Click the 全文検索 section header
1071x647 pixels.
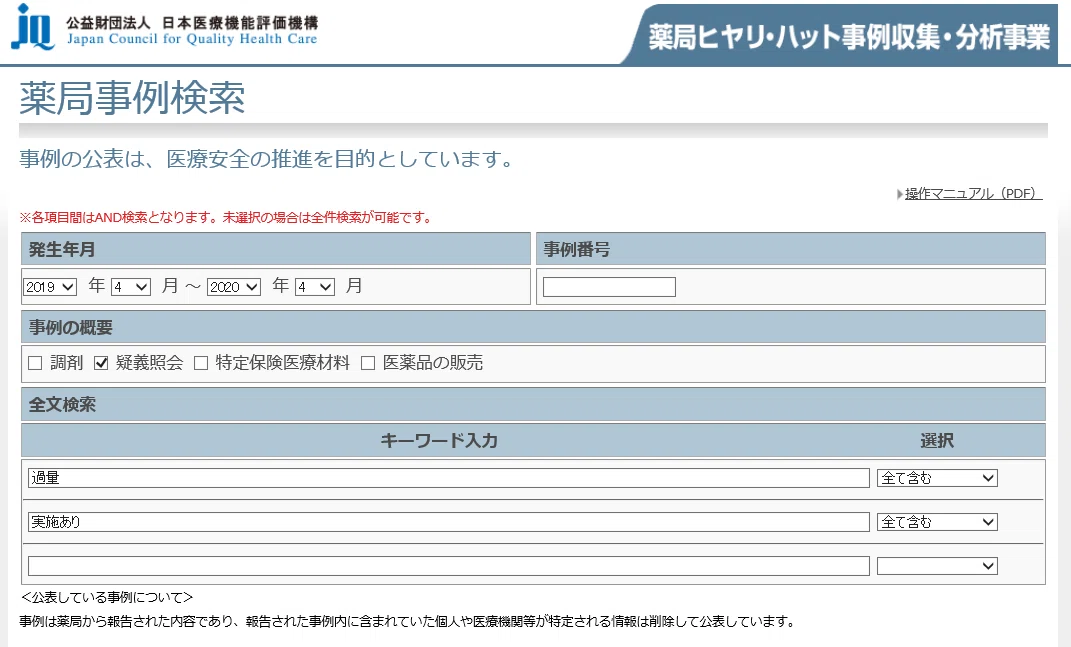[x=533, y=404]
